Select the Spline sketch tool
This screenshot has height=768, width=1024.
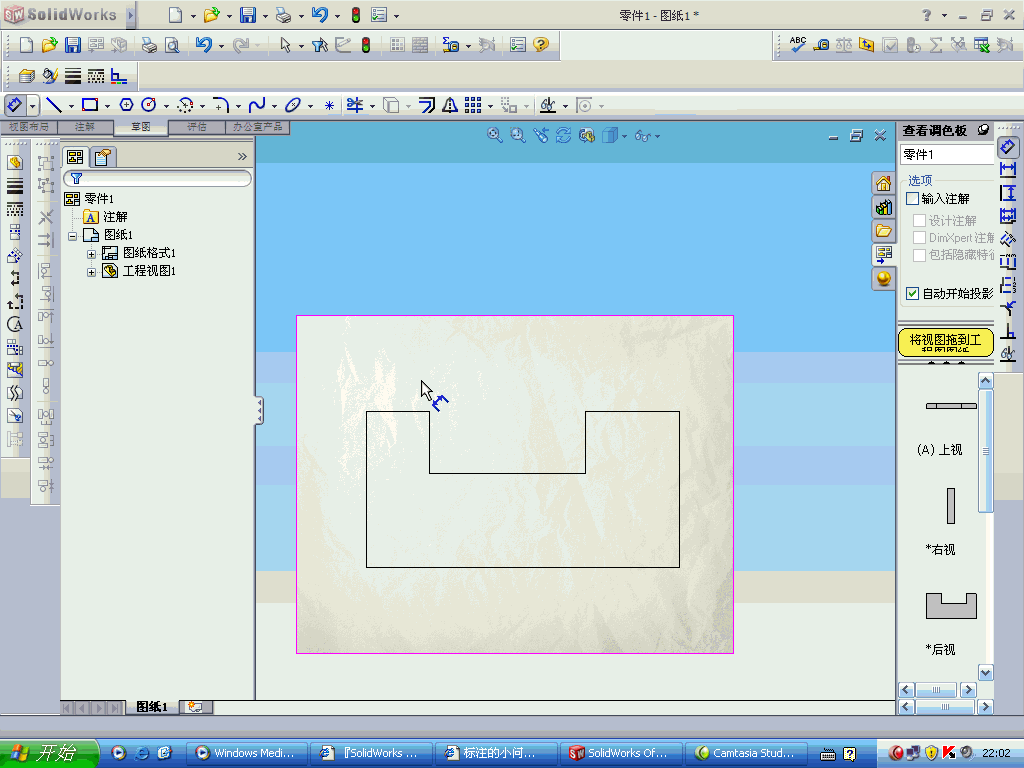256,105
